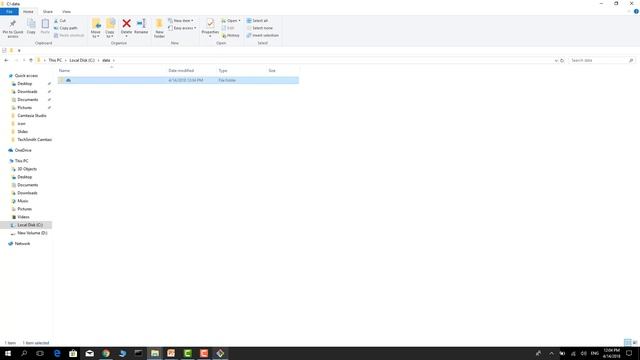Select New Volume (D:) in navigation pane
Image resolution: width=640 pixels, height=360 pixels.
(x=32, y=233)
